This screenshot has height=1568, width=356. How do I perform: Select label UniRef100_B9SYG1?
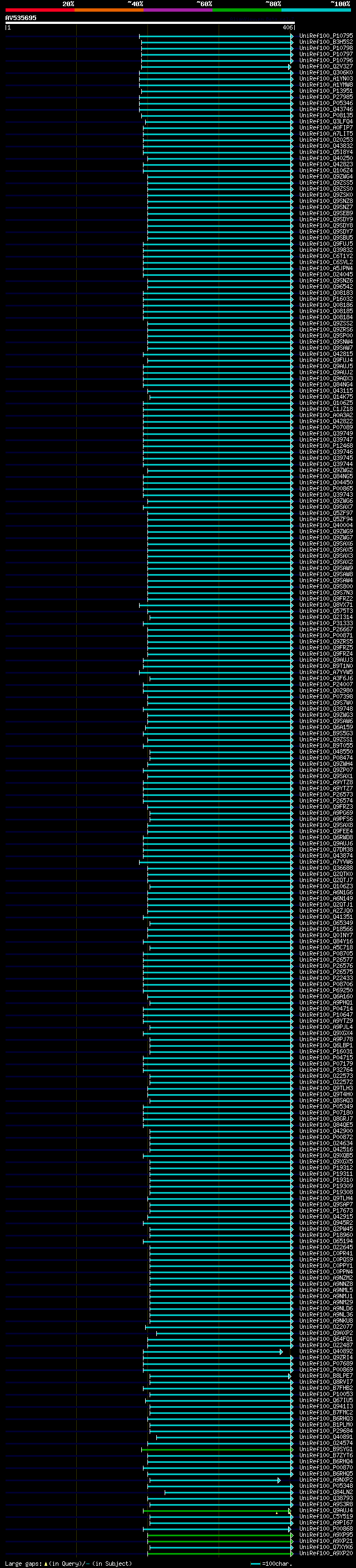(325, 1450)
